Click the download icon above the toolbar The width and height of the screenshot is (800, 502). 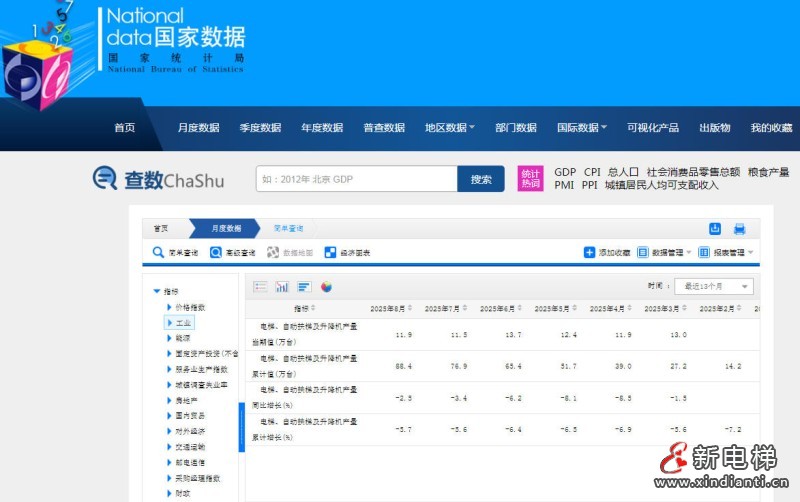[x=715, y=229]
